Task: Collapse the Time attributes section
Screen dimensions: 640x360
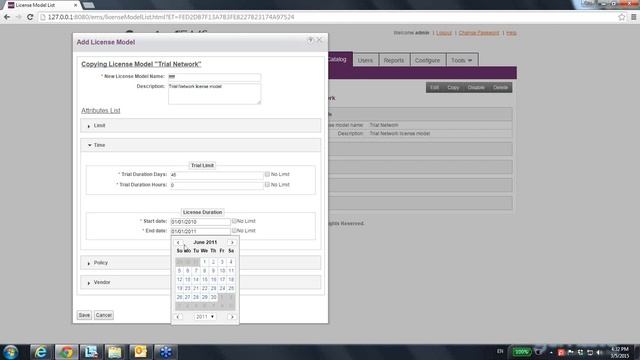Action: coord(200,145)
